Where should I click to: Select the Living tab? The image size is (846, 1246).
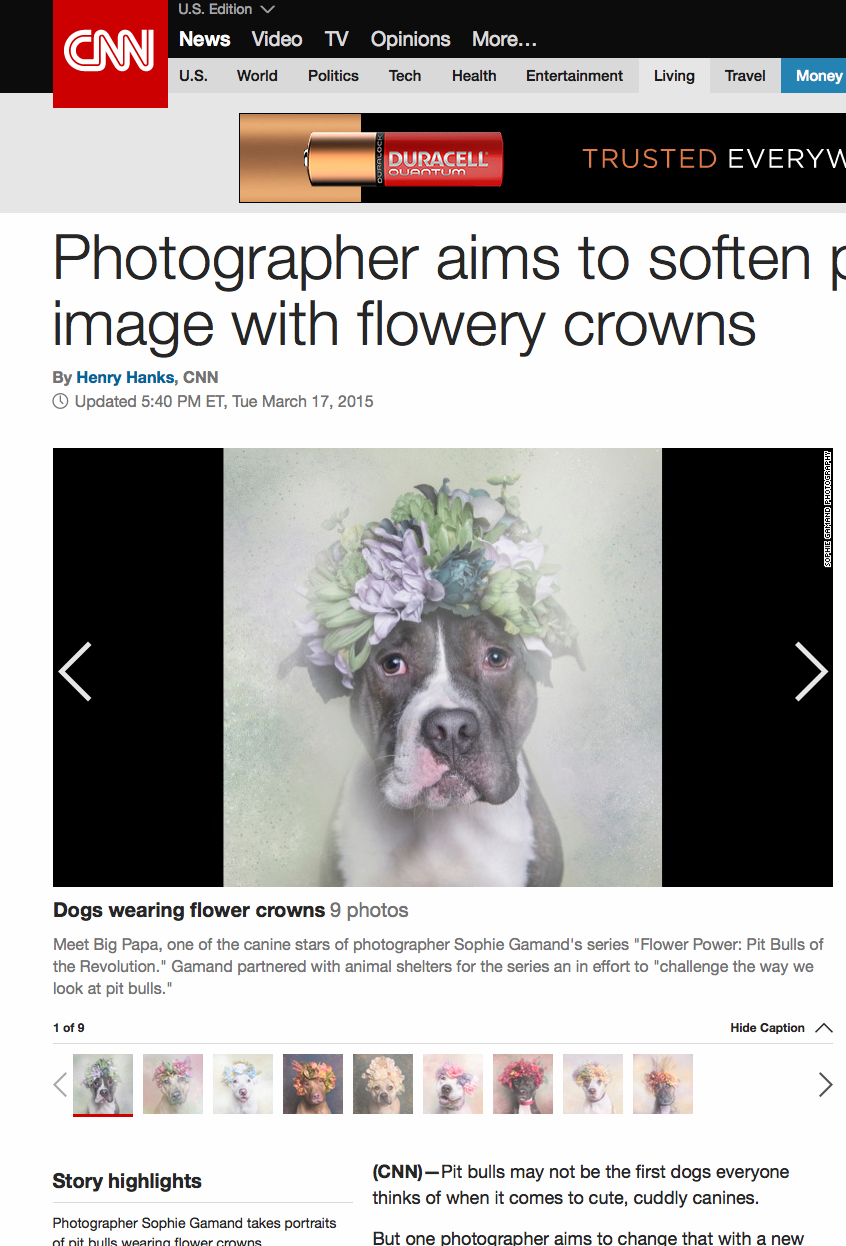pyautogui.click(x=674, y=76)
